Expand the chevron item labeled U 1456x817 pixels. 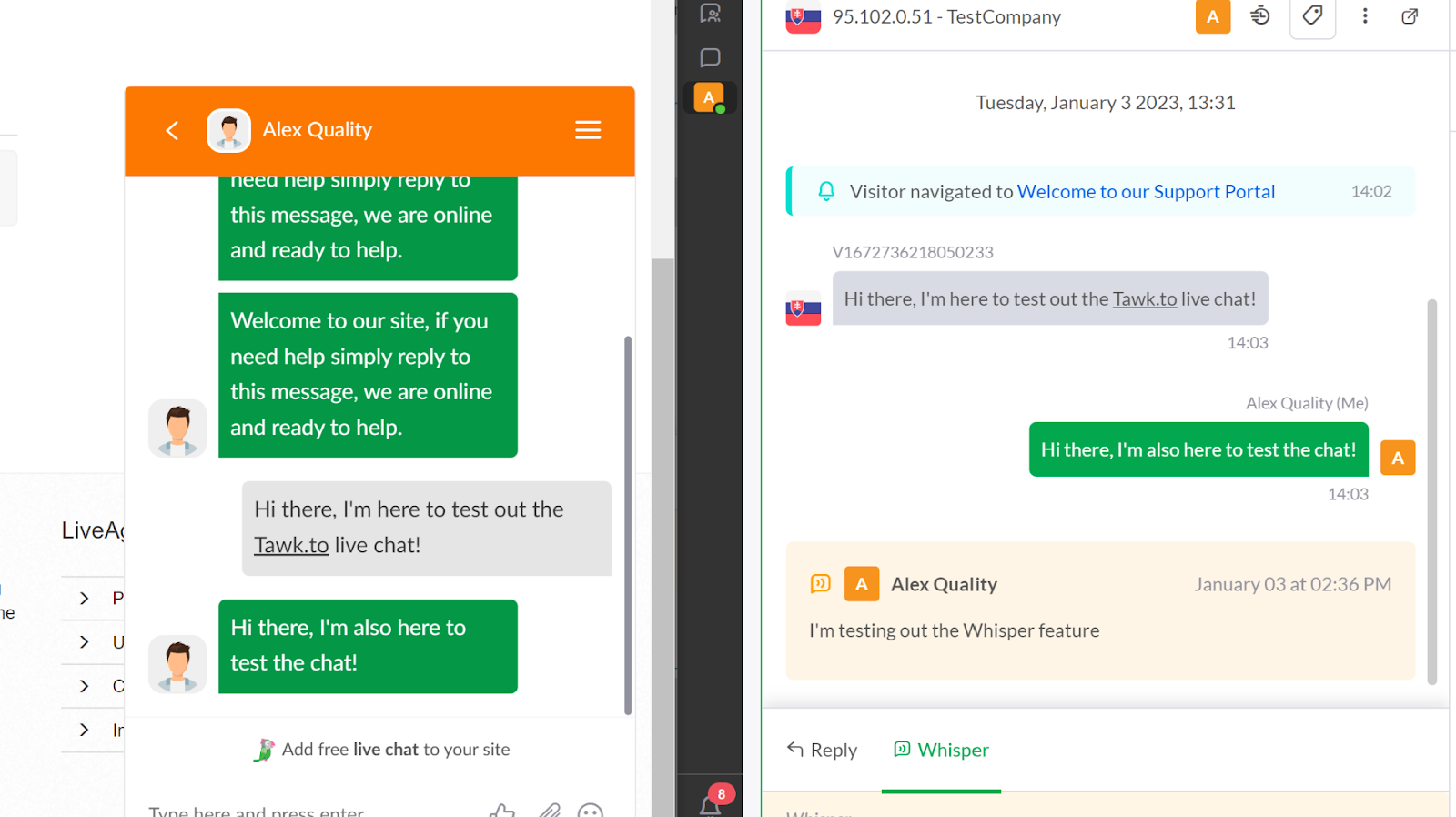tap(85, 642)
